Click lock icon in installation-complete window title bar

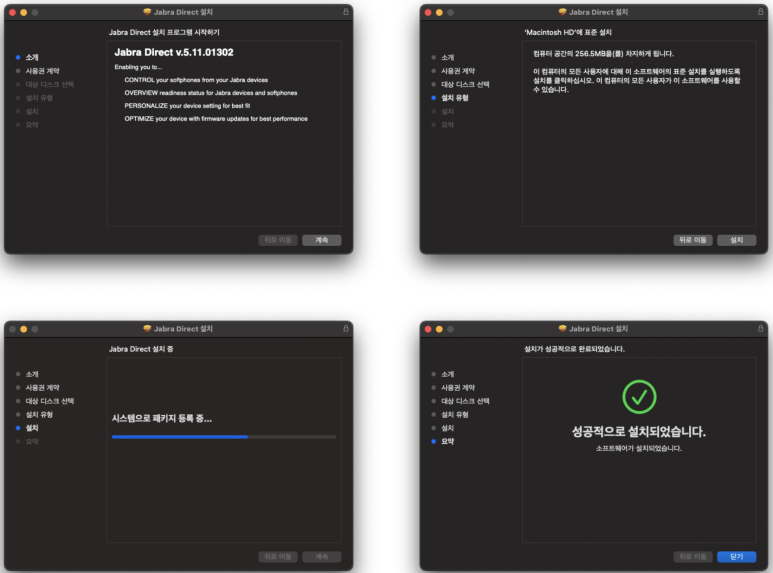pyautogui.click(x=761, y=328)
